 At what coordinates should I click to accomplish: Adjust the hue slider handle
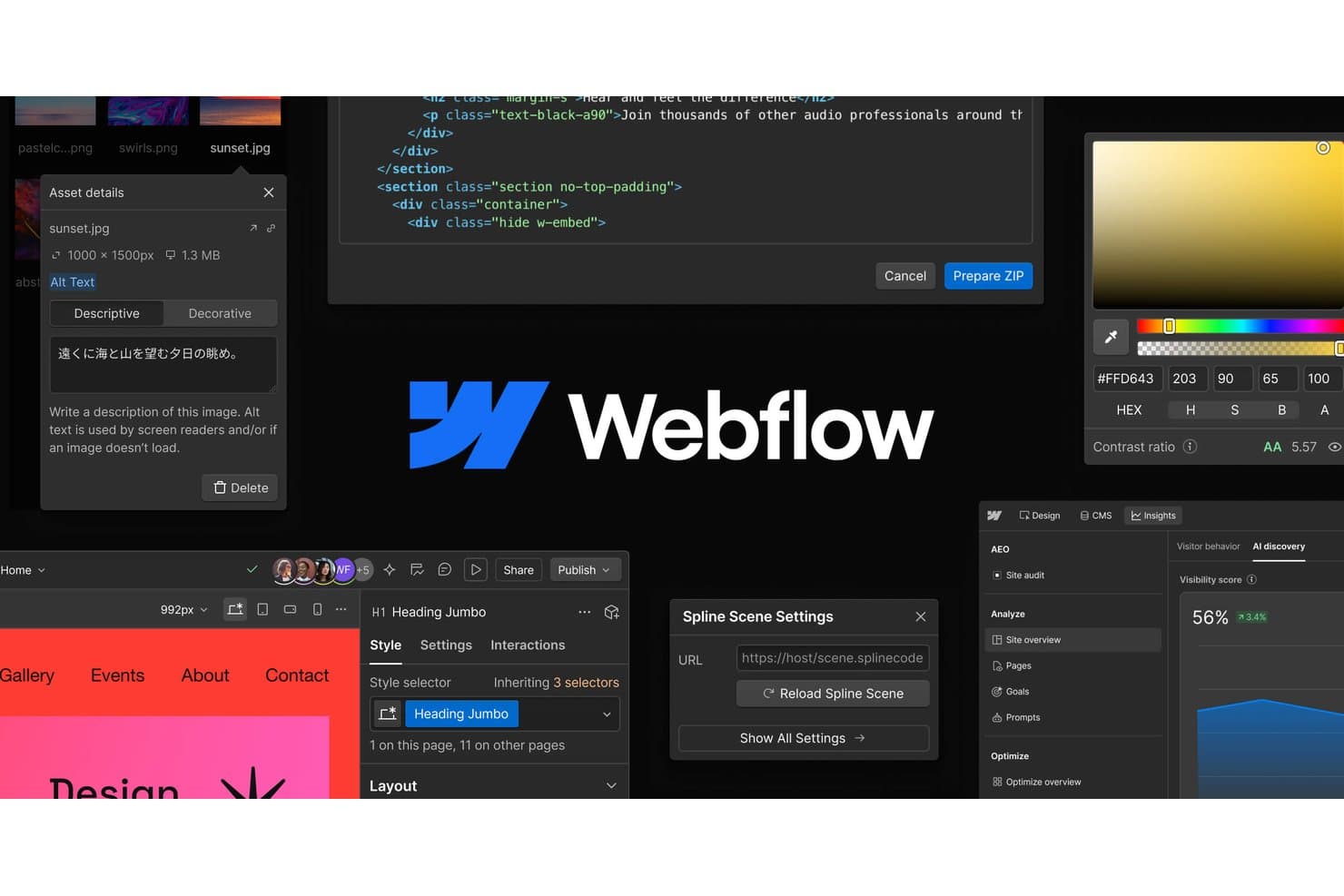(1170, 326)
